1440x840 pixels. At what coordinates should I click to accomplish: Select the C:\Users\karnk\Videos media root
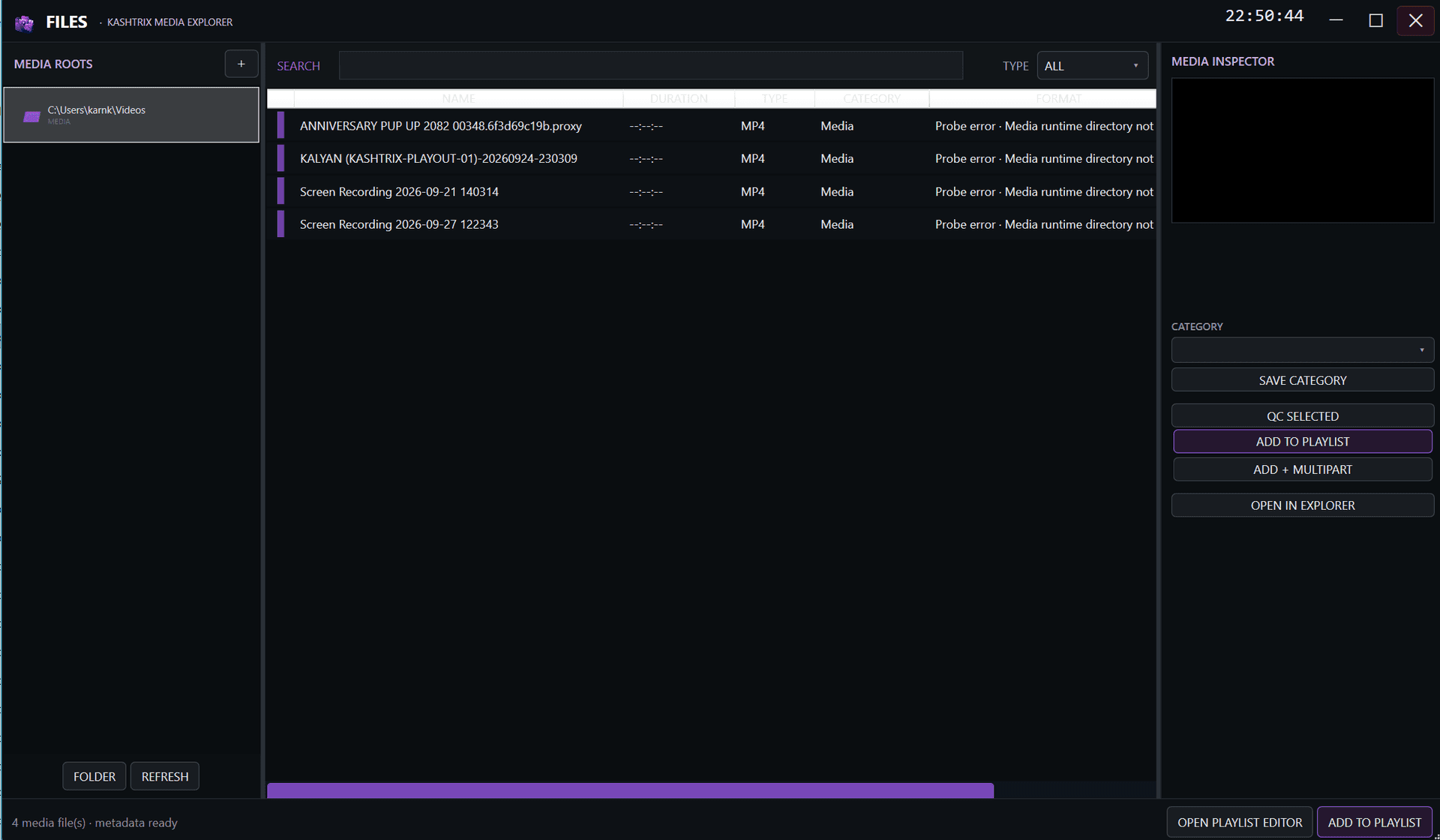tap(131, 115)
